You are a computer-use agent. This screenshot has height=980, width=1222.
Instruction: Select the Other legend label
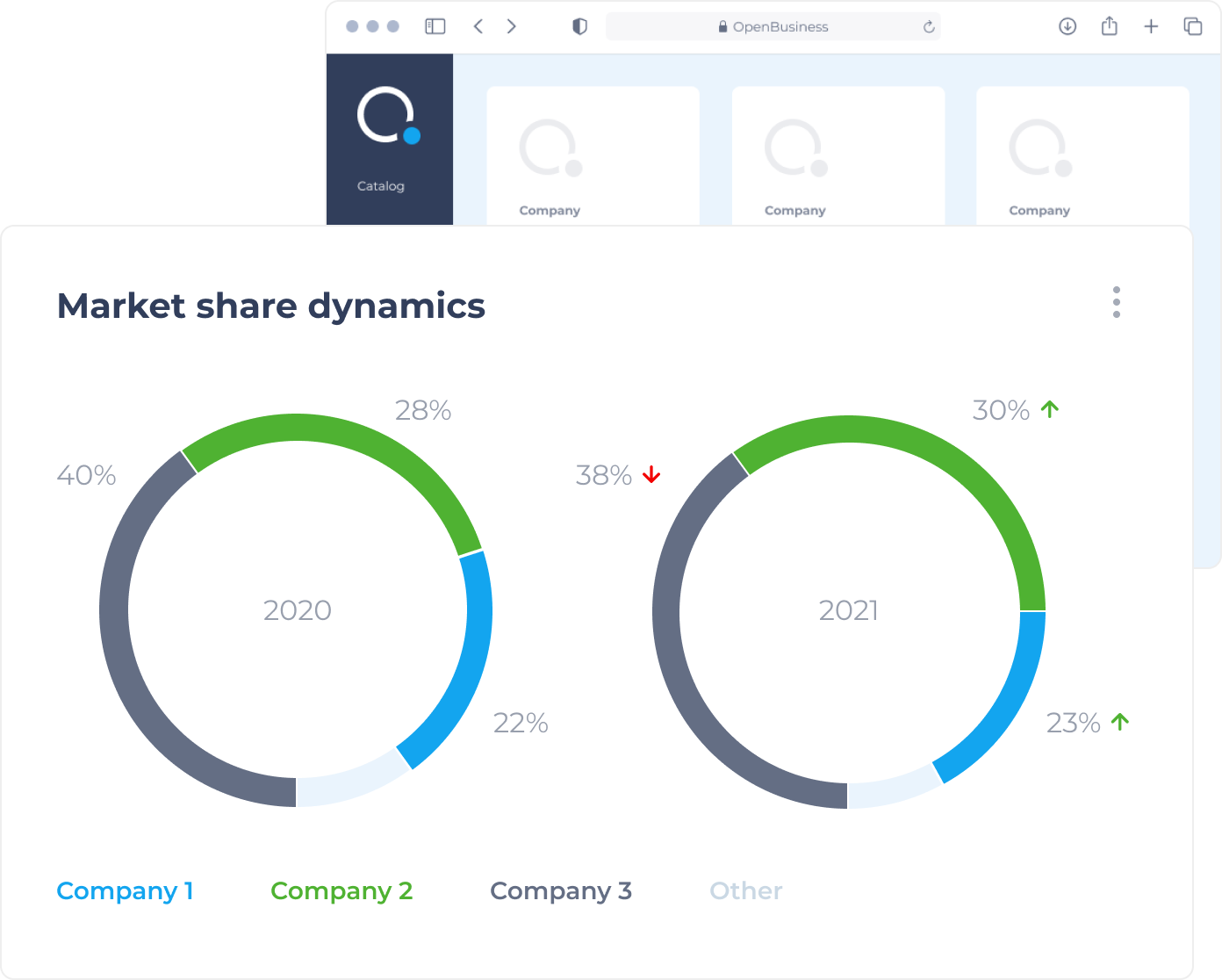tap(746, 891)
